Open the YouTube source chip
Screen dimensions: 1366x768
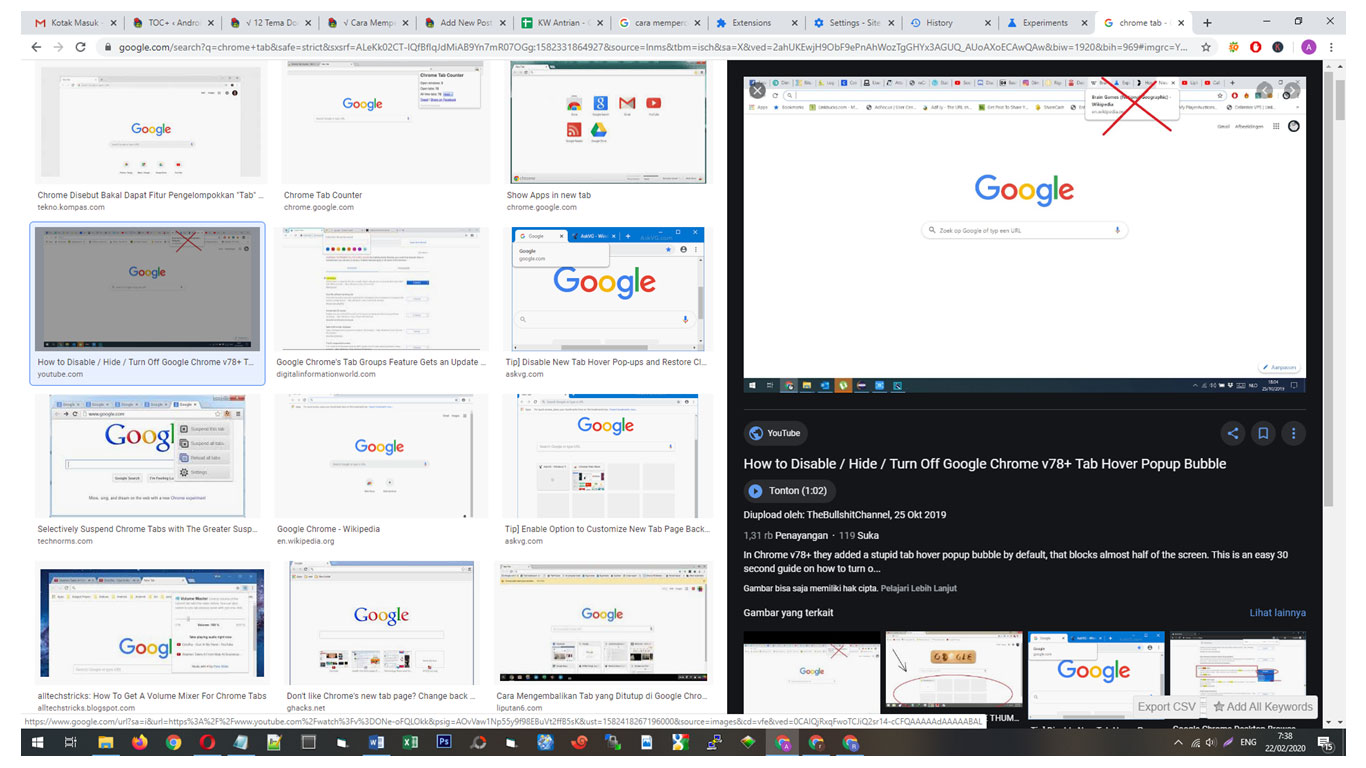coord(775,433)
